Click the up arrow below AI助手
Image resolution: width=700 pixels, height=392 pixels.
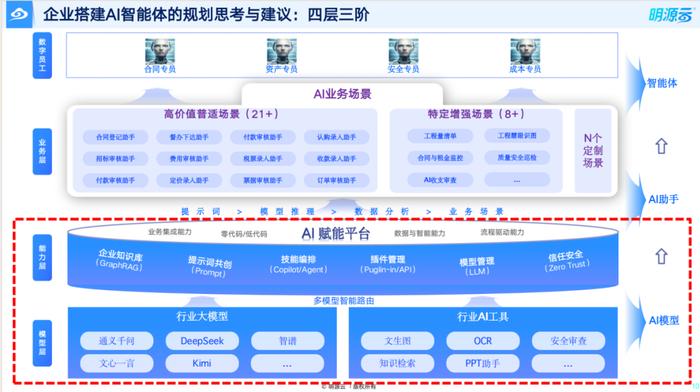[x=661, y=256]
